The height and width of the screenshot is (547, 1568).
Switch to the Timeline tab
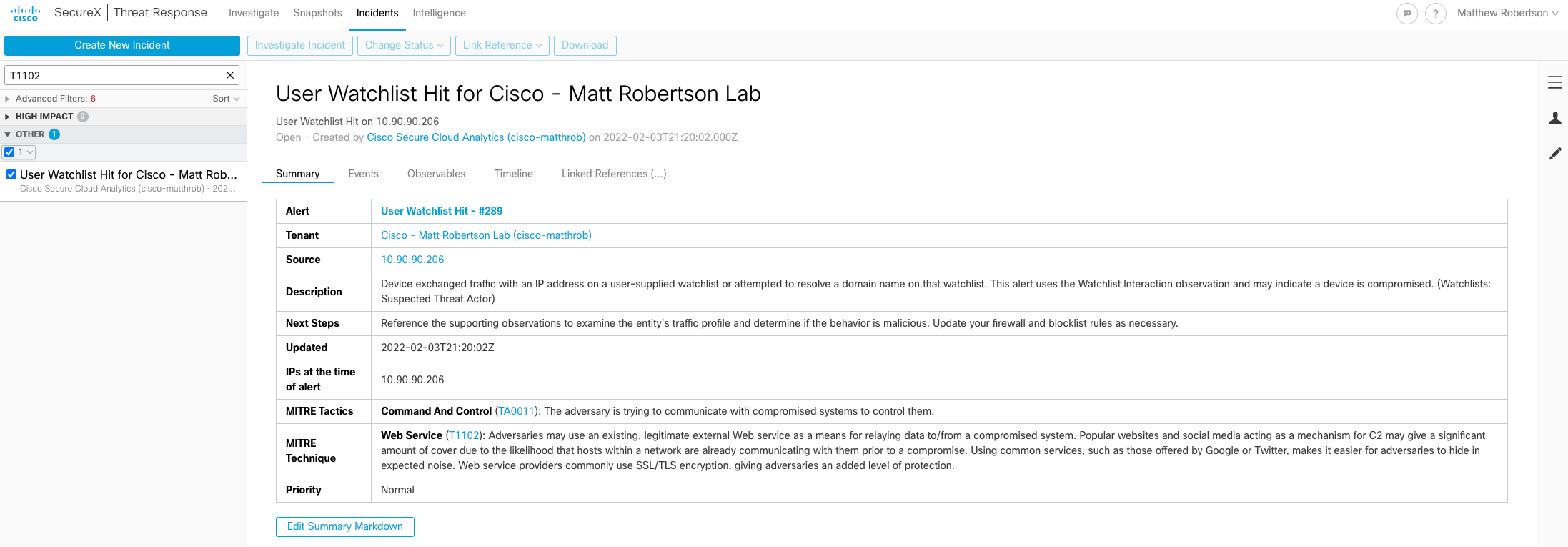[513, 174]
